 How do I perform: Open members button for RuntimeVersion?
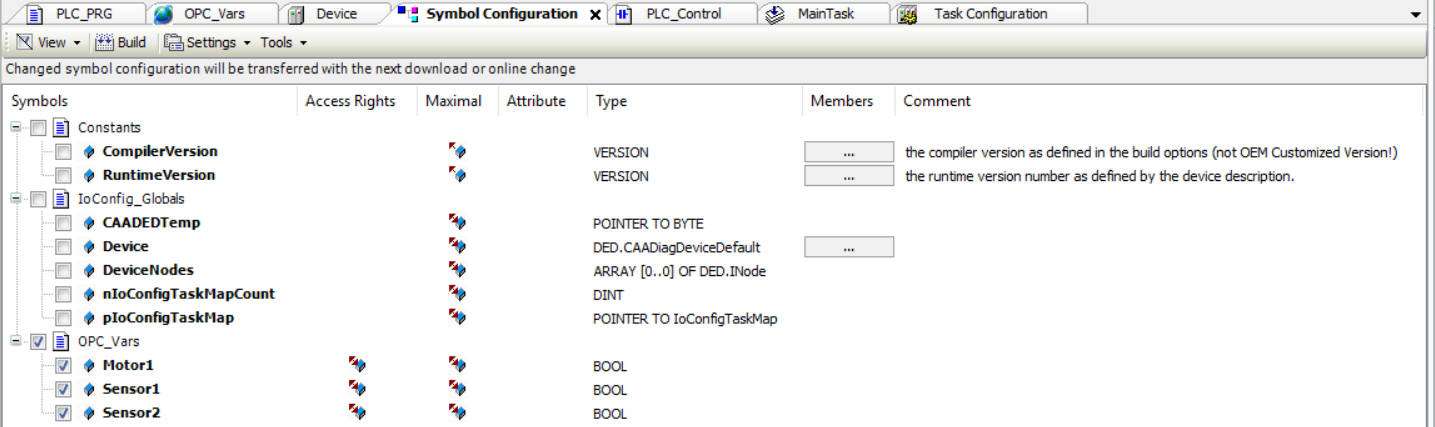848,176
